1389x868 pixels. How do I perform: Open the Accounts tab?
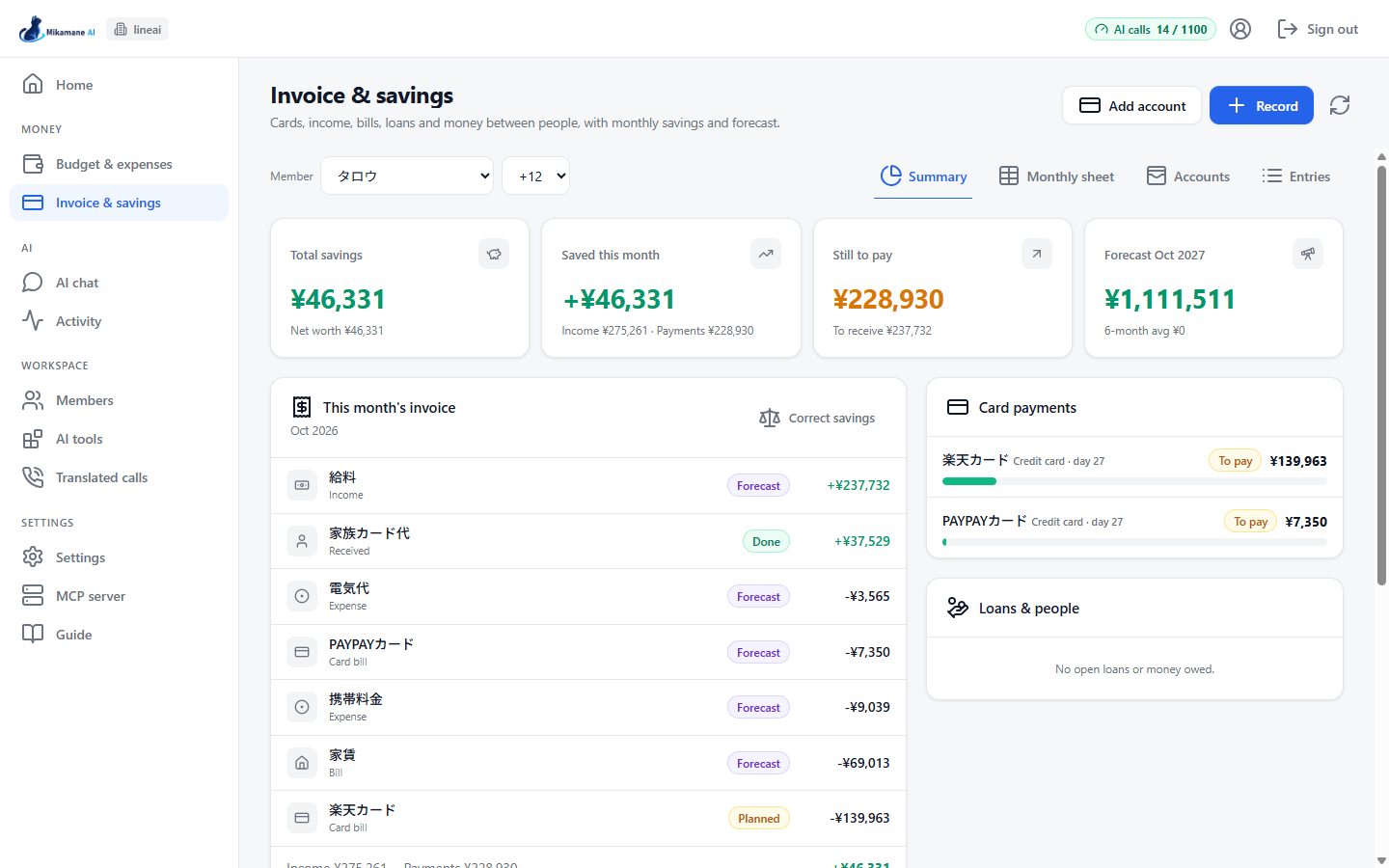(1187, 176)
